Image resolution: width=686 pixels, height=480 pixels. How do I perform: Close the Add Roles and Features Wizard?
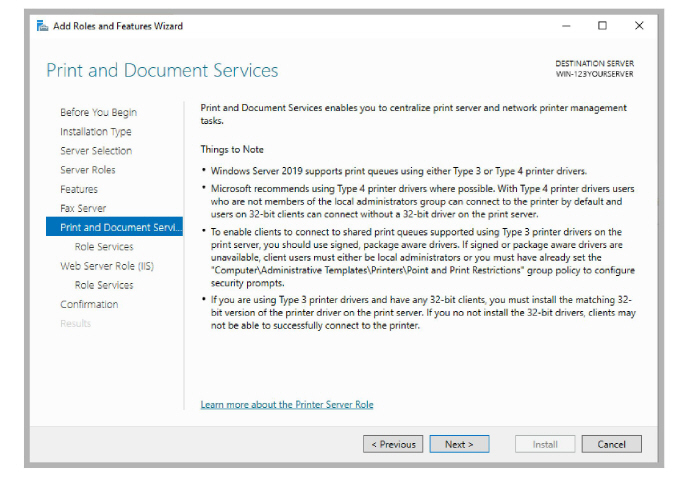coord(639,26)
